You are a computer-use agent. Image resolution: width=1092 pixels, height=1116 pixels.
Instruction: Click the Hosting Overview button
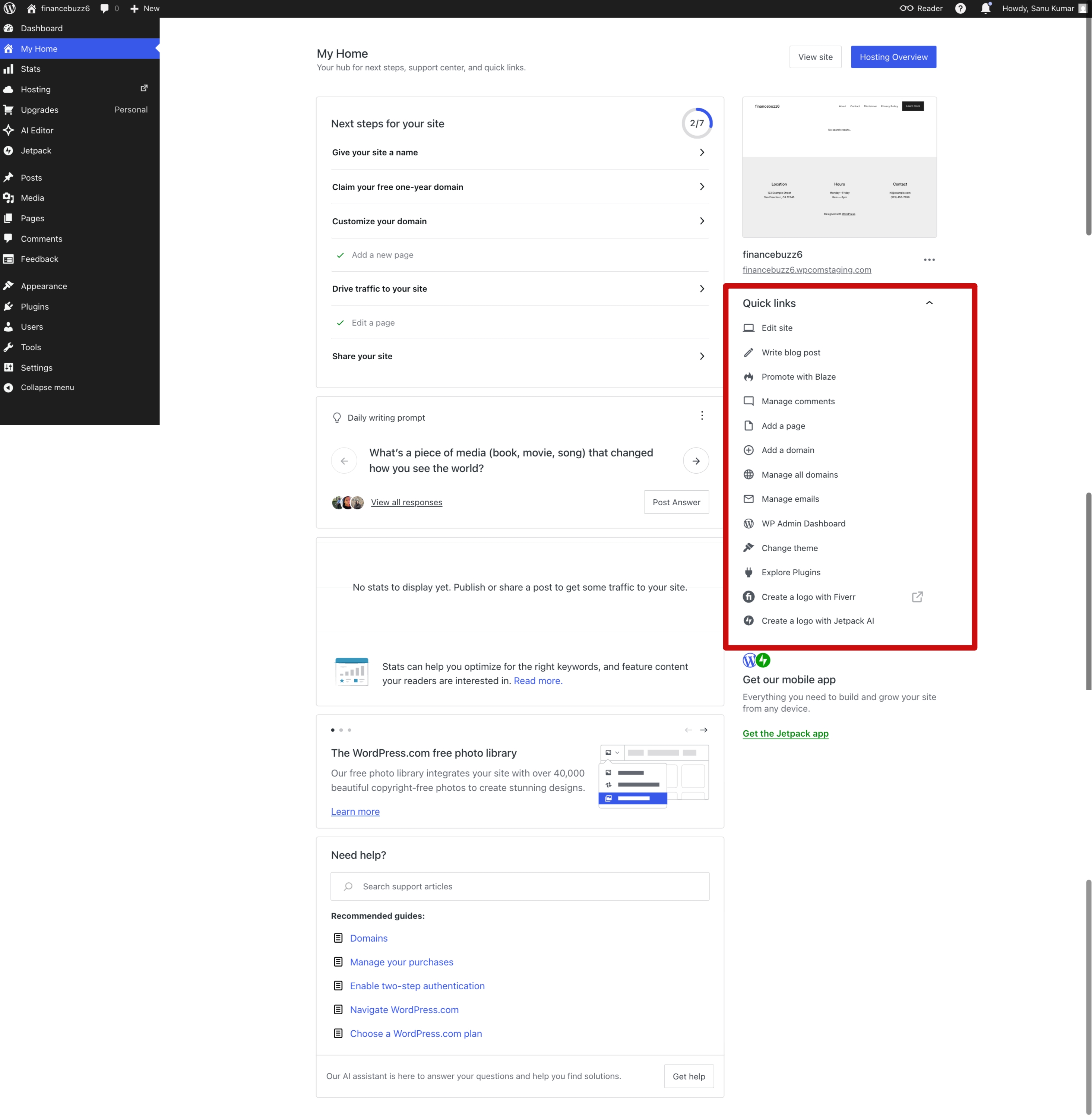(x=893, y=57)
